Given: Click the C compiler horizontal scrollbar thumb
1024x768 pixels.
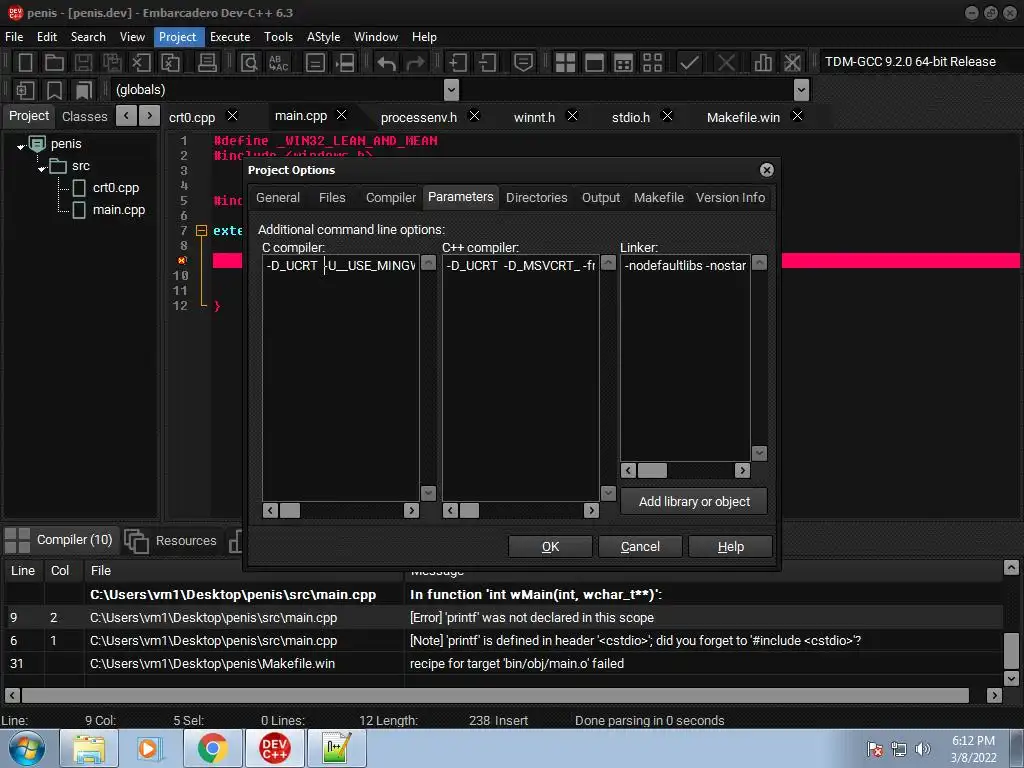Looking at the screenshot, I should (290, 511).
